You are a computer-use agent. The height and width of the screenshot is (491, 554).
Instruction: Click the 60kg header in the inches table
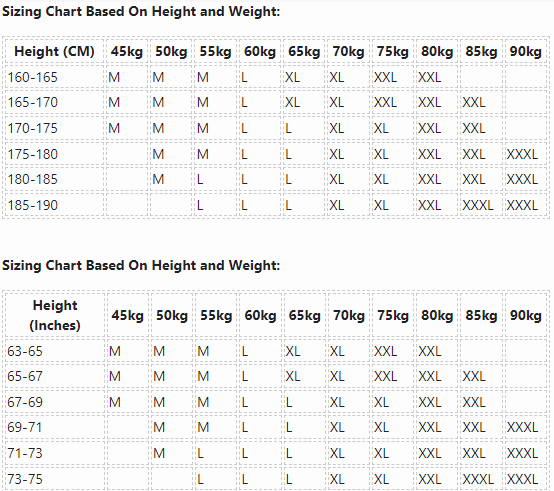(260, 315)
